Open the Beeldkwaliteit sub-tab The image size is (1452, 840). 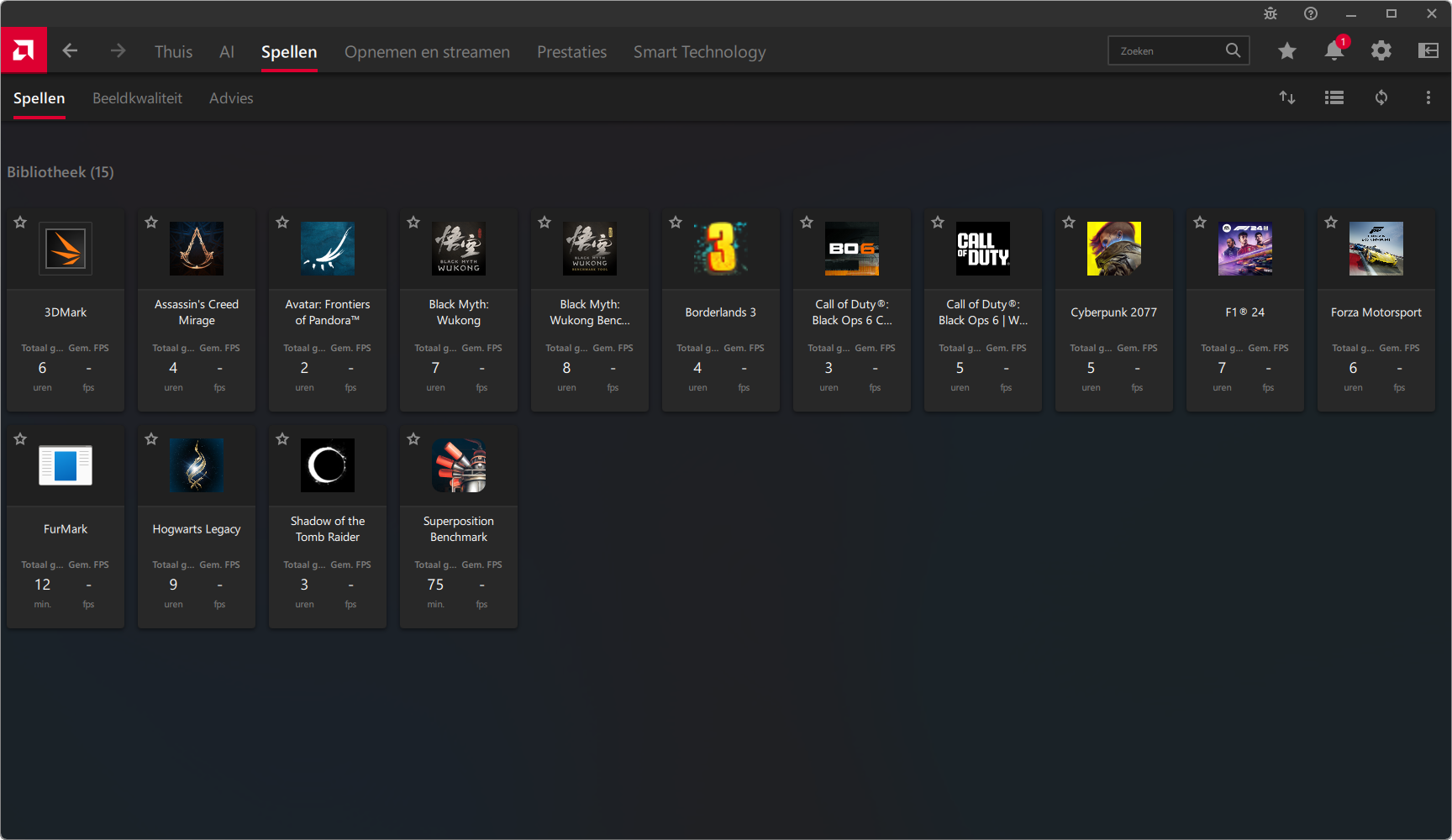point(137,98)
